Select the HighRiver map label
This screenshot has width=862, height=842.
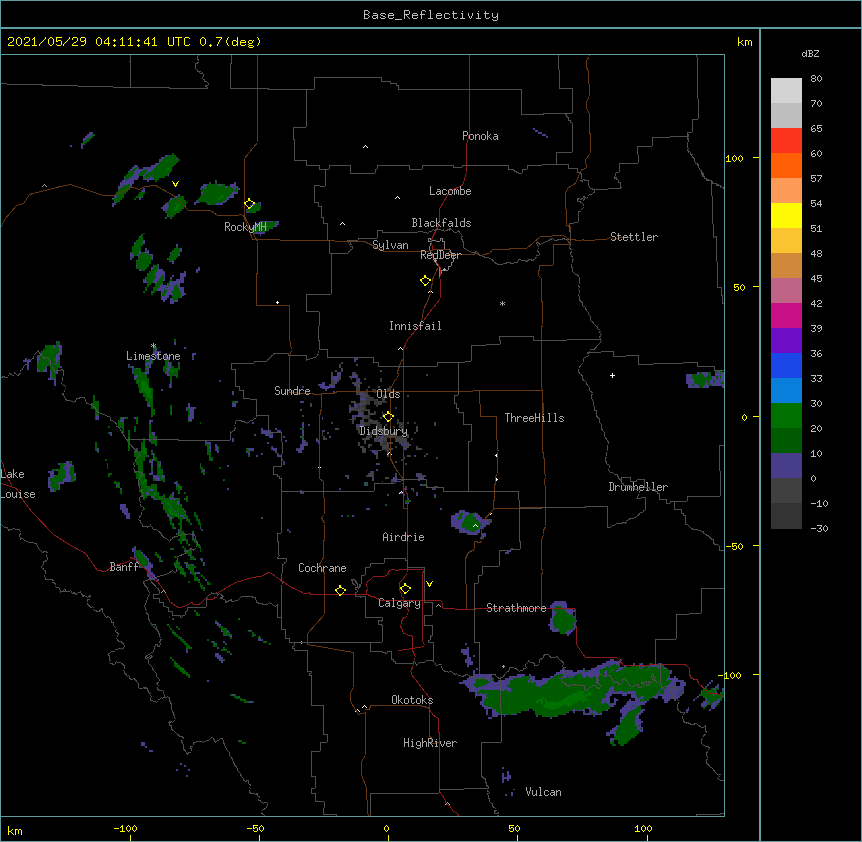(x=430, y=743)
